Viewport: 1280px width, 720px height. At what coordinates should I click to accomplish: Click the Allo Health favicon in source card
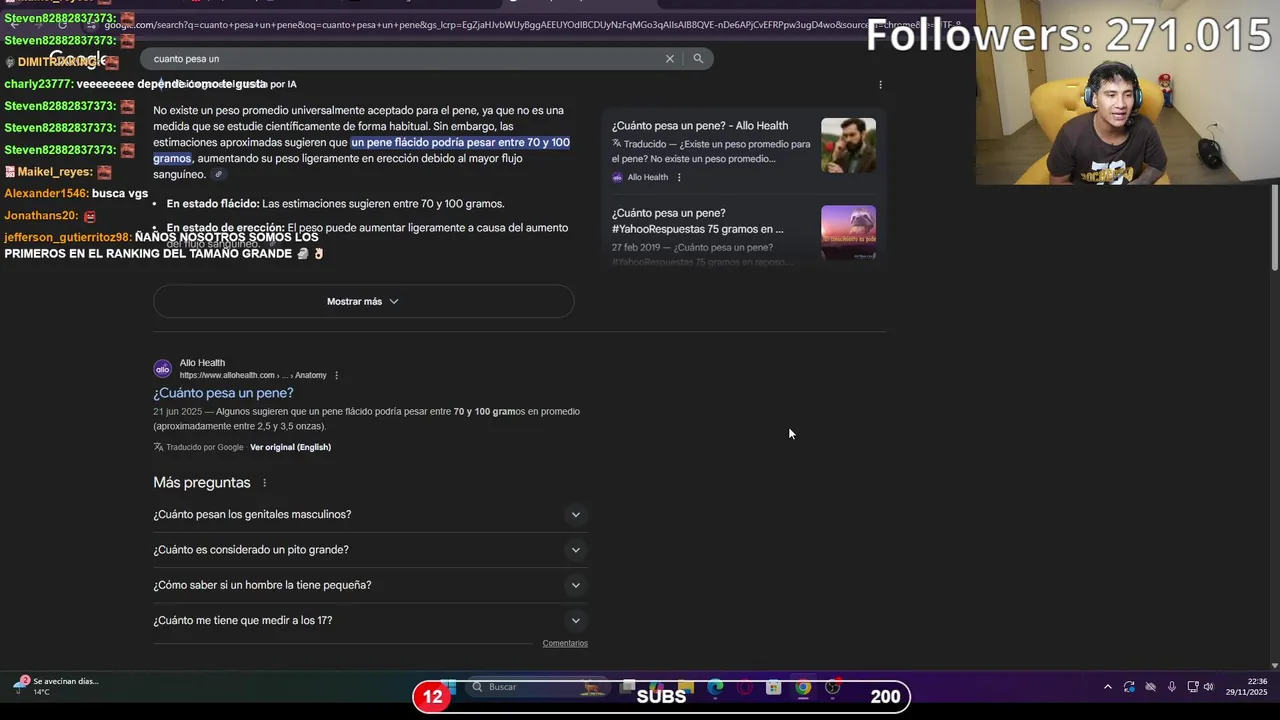tap(617, 177)
